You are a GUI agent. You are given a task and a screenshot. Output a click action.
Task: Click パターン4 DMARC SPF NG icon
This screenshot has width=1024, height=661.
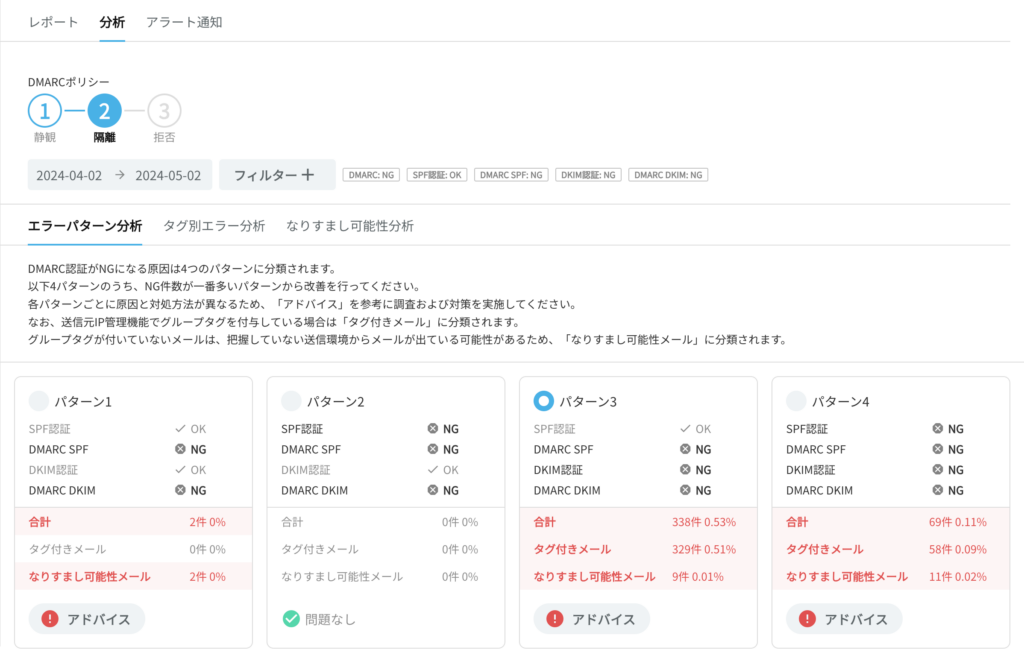[938, 449]
